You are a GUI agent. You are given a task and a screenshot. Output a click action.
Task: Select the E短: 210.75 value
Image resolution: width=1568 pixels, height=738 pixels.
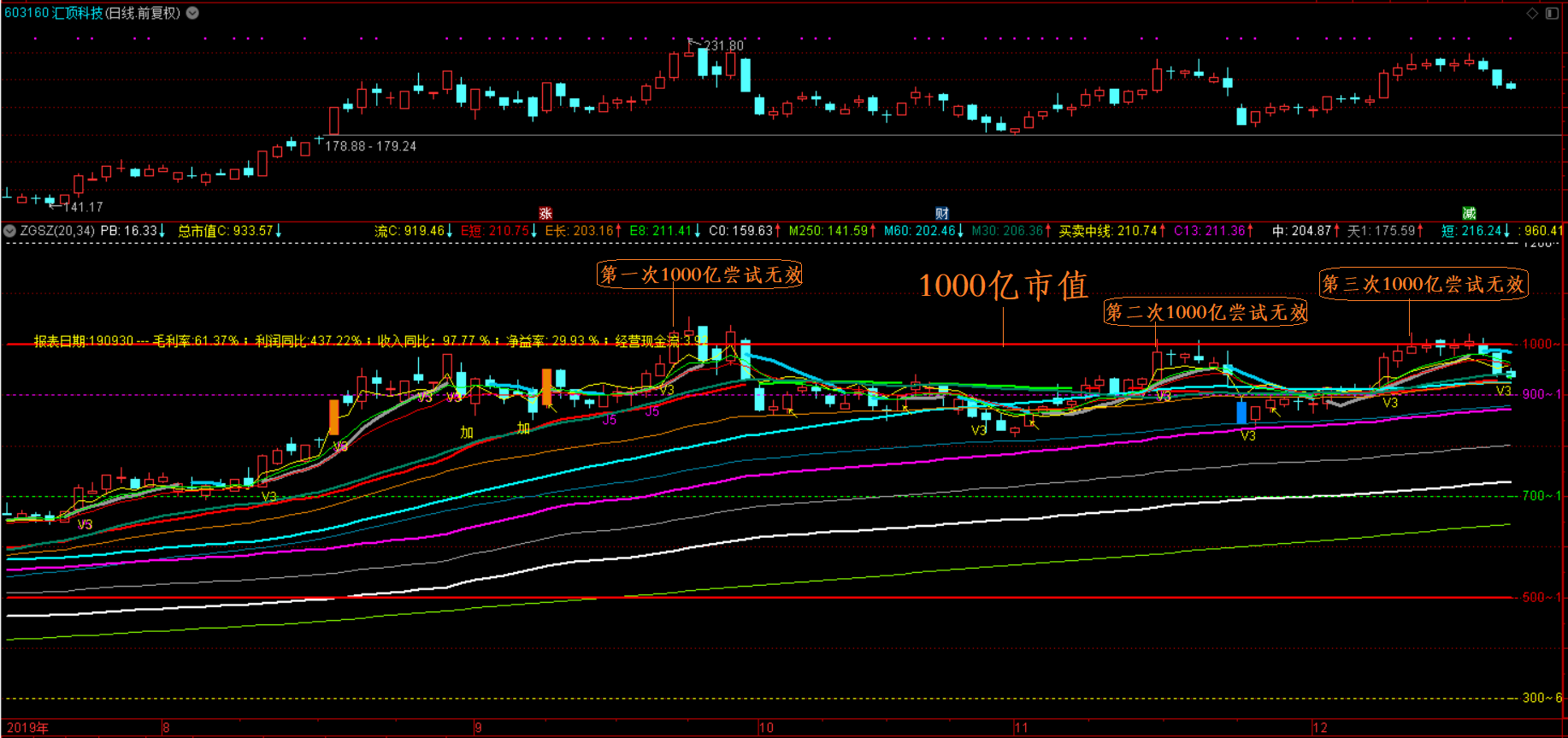498,231
